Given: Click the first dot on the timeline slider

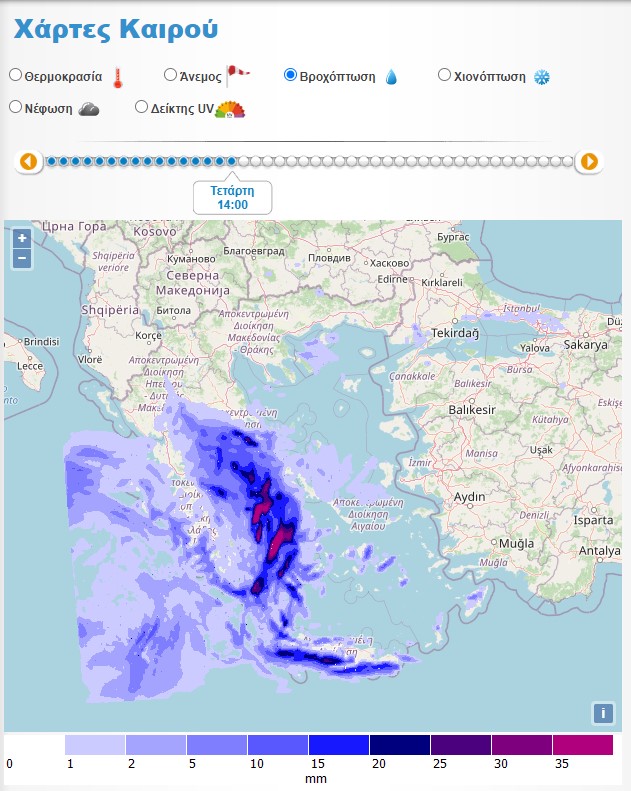Looking at the screenshot, I should click(51, 161).
